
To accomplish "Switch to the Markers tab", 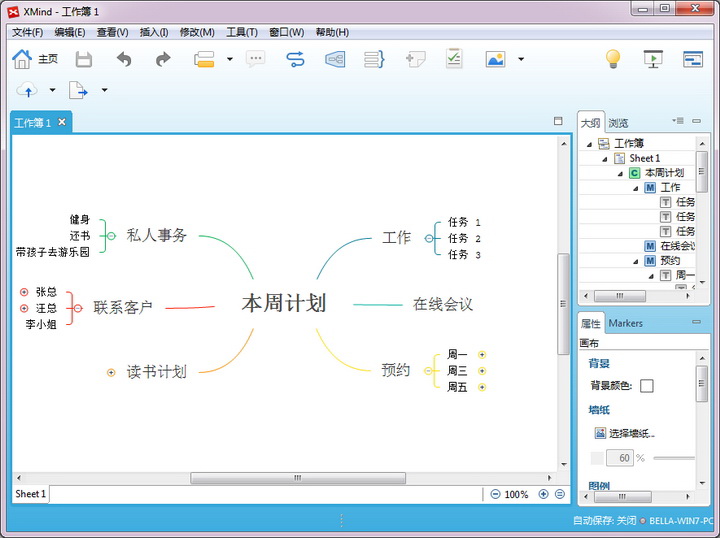I will tap(626, 323).
